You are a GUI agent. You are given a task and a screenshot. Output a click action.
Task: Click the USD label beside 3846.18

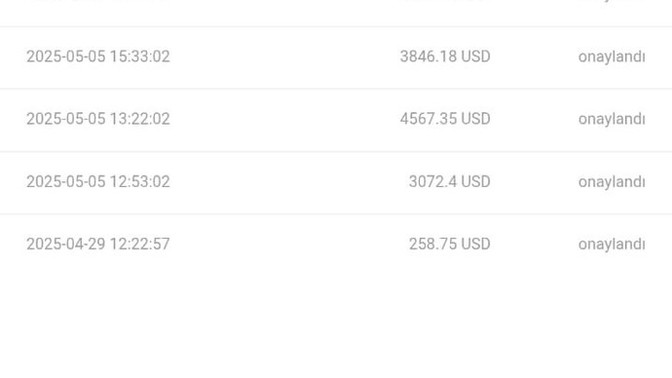476,57
